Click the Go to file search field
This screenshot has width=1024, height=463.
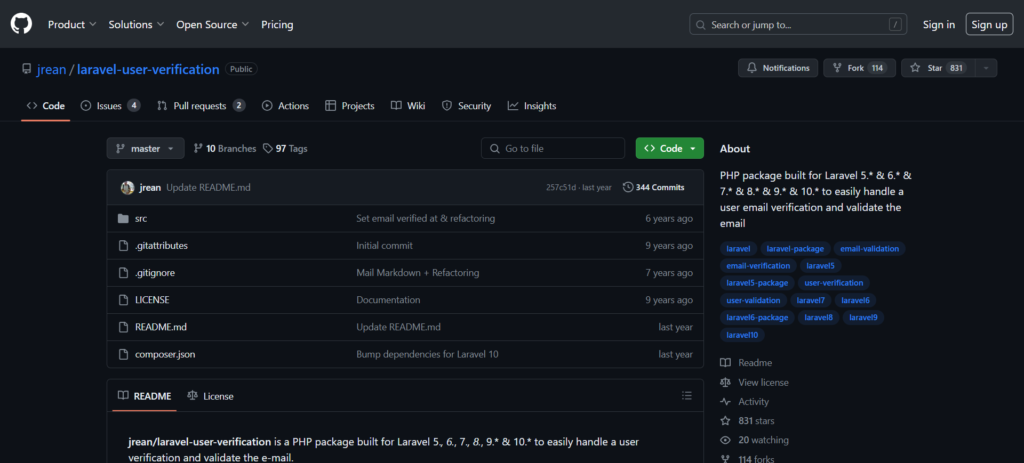(553, 148)
